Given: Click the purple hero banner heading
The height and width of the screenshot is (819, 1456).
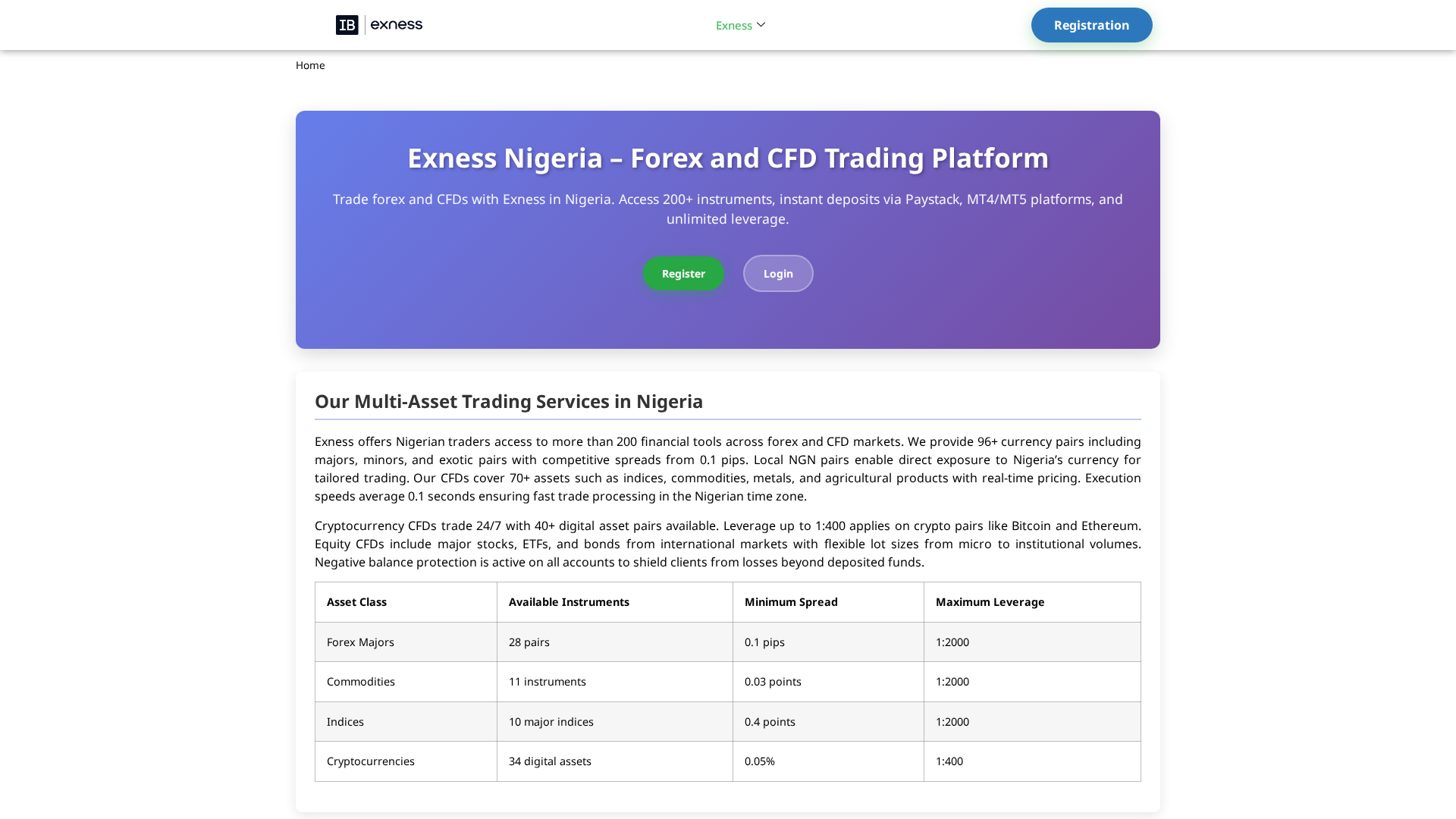Looking at the screenshot, I should point(727,158).
